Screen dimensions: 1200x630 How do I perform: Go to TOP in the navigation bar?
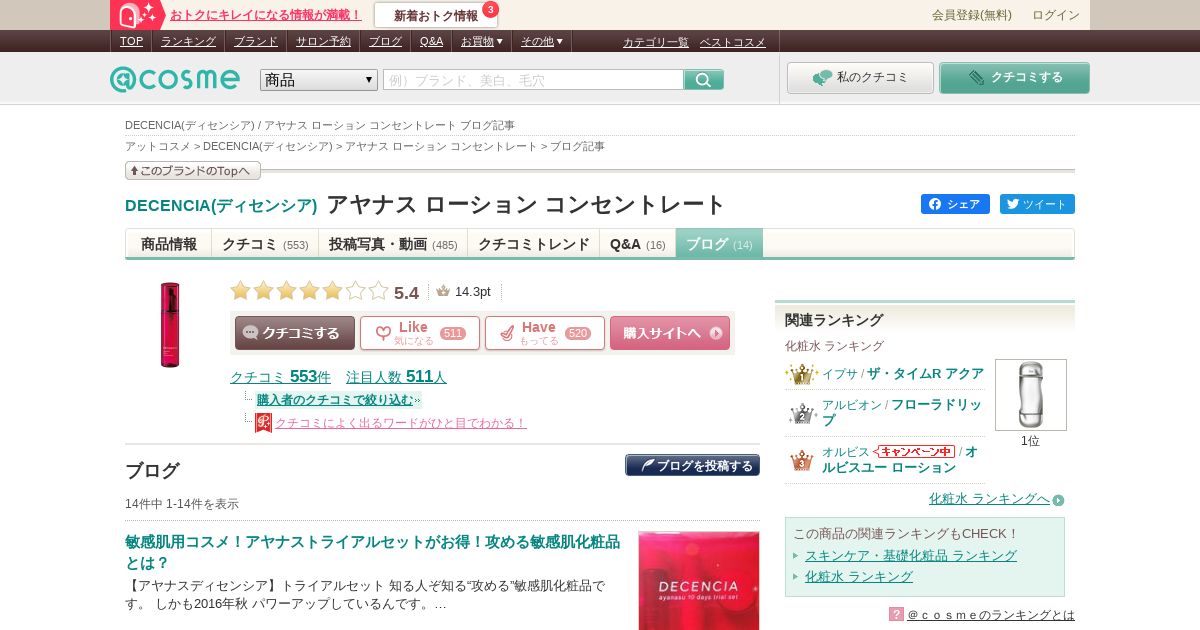pyautogui.click(x=131, y=41)
